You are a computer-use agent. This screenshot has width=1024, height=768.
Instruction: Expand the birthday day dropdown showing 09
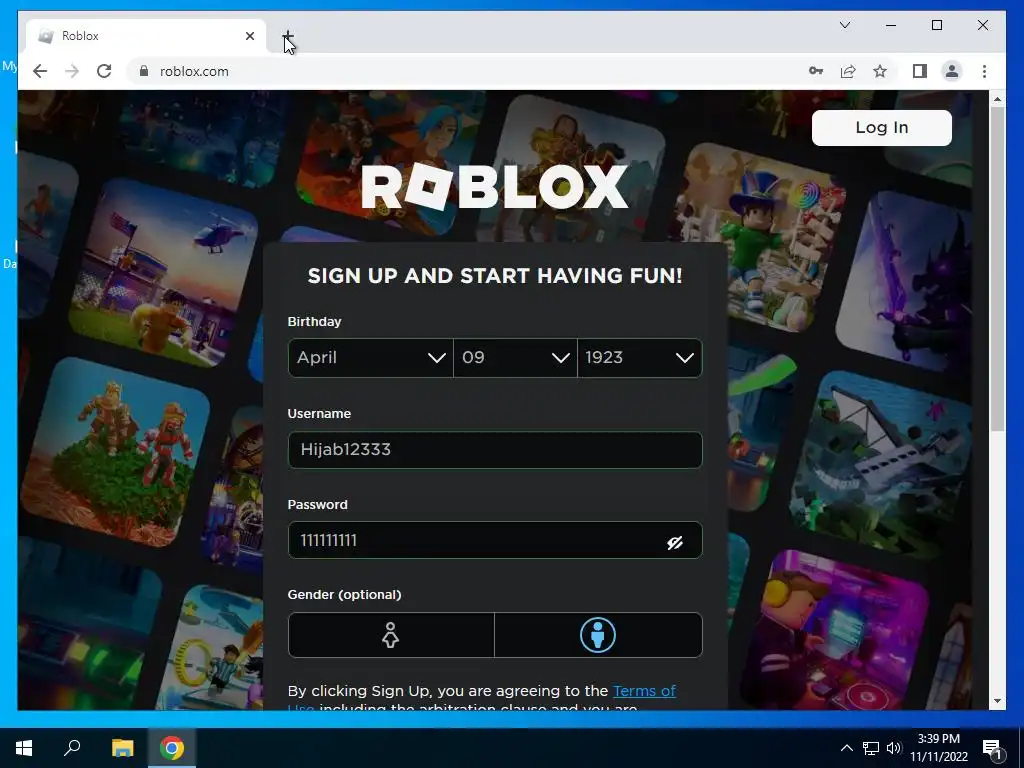(x=515, y=357)
